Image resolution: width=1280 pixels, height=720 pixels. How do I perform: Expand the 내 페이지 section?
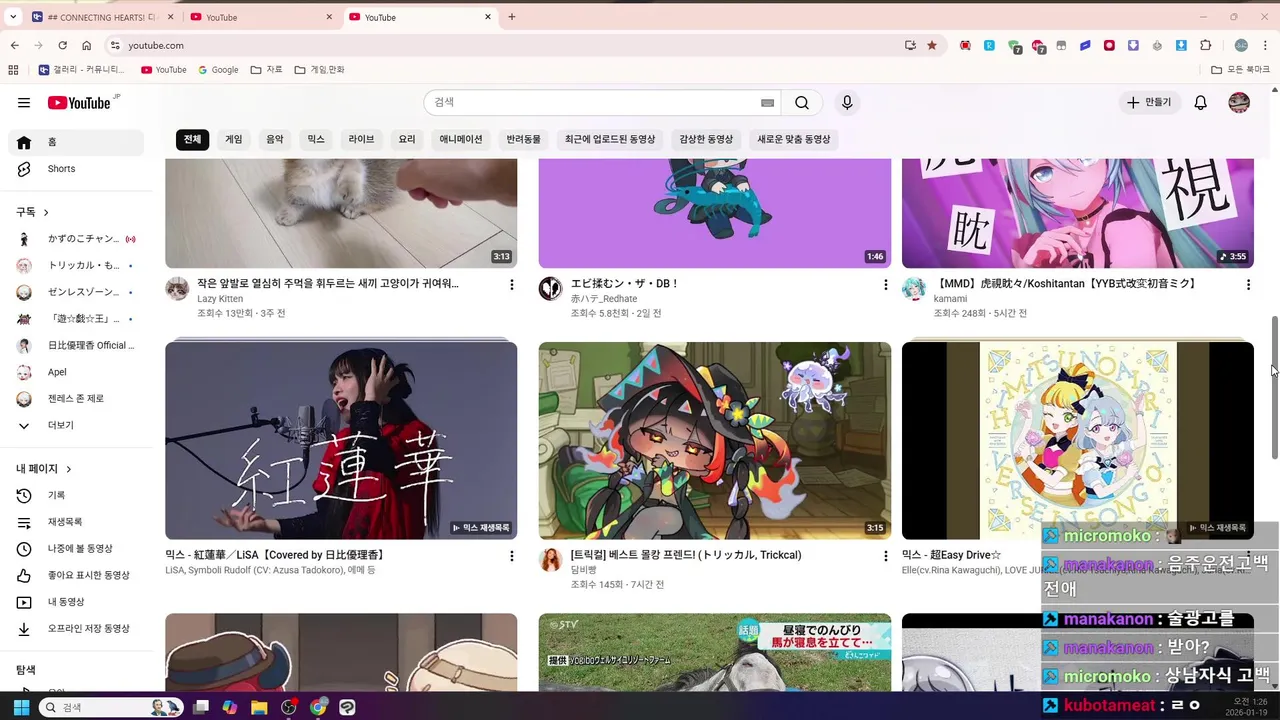[x=44, y=469]
